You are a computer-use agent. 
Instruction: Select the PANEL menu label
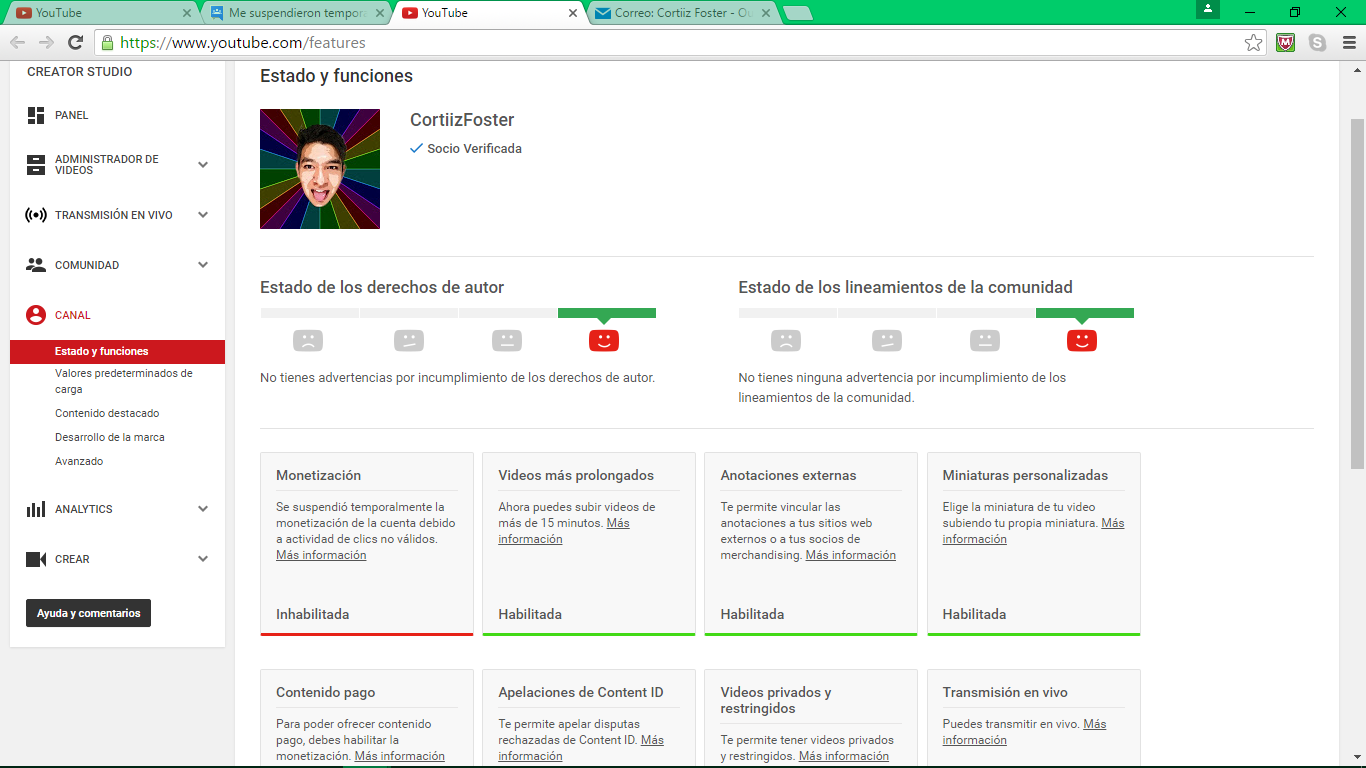[72, 115]
